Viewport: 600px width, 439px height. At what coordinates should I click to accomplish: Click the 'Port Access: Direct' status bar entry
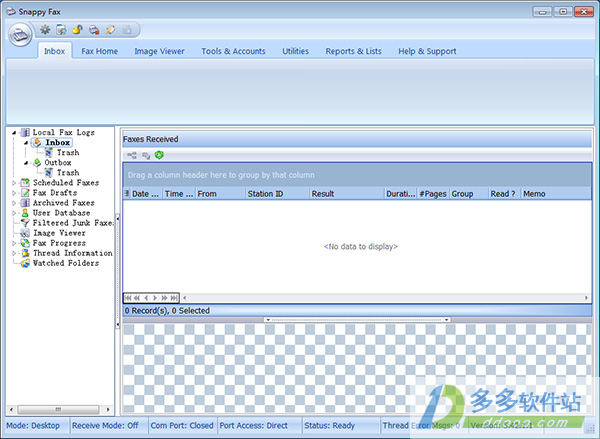tap(254, 426)
